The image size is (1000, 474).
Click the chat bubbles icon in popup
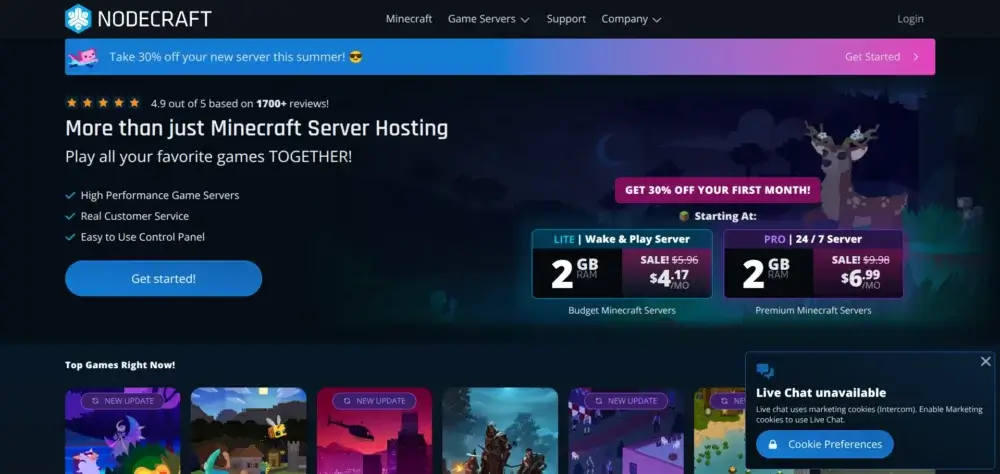coord(765,371)
